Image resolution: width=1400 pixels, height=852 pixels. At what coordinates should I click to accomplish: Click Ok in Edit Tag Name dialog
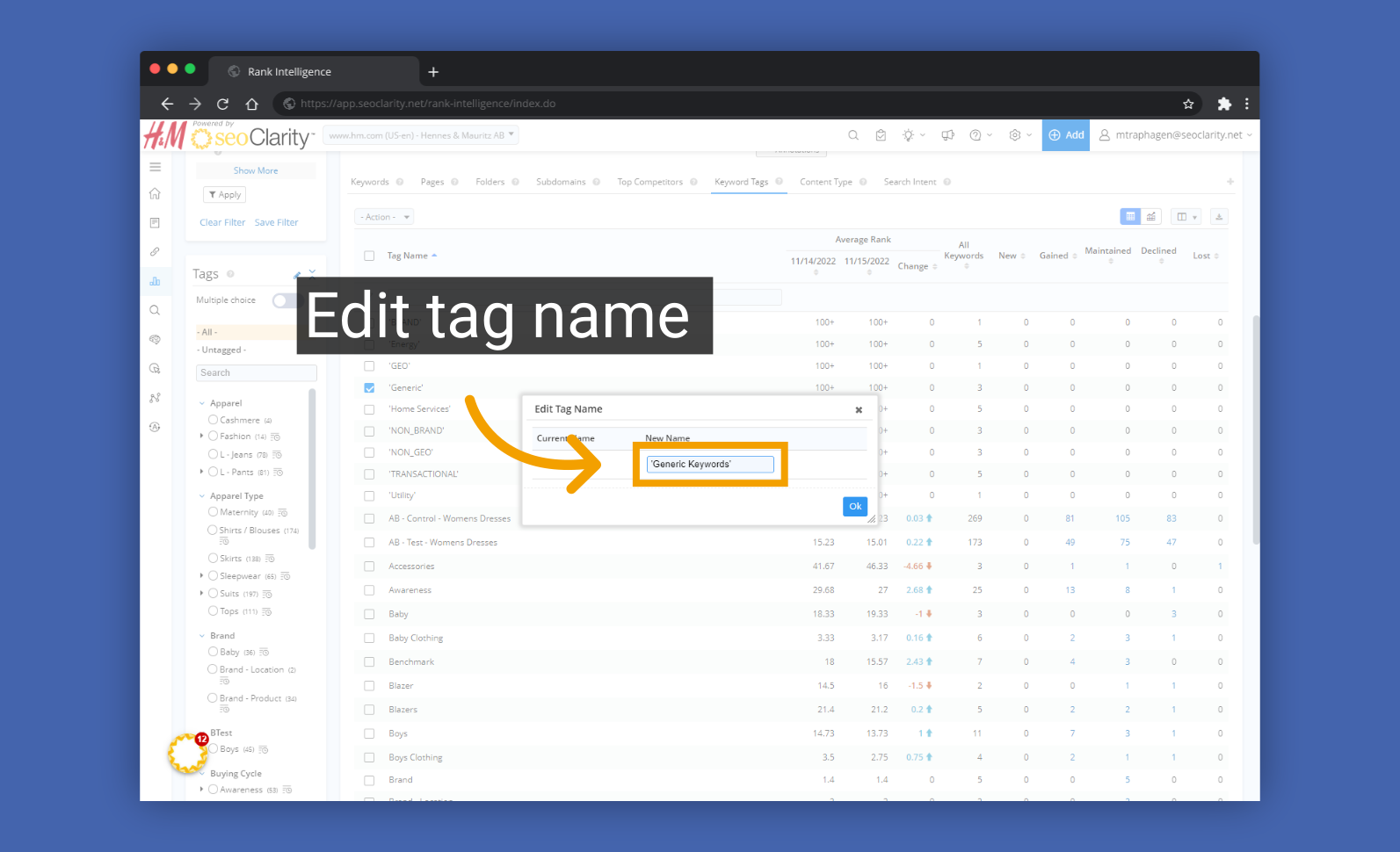[855, 507]
